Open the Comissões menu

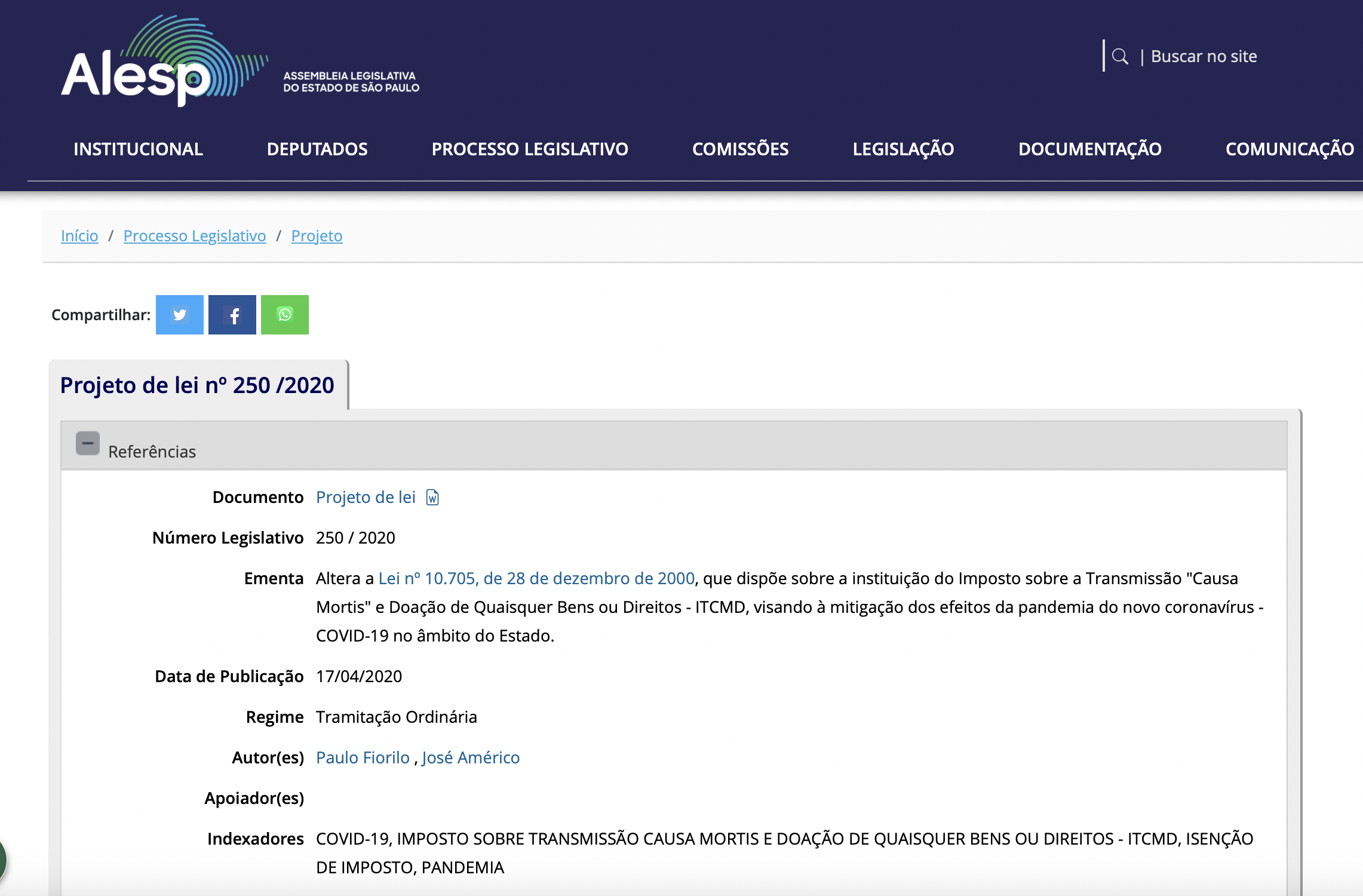(x=740, y=149)
